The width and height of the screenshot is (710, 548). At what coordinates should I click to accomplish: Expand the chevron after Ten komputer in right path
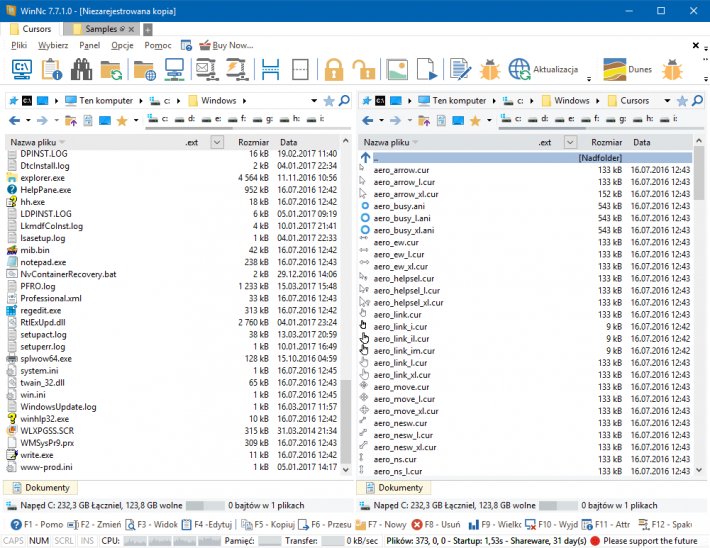(494, 101)
